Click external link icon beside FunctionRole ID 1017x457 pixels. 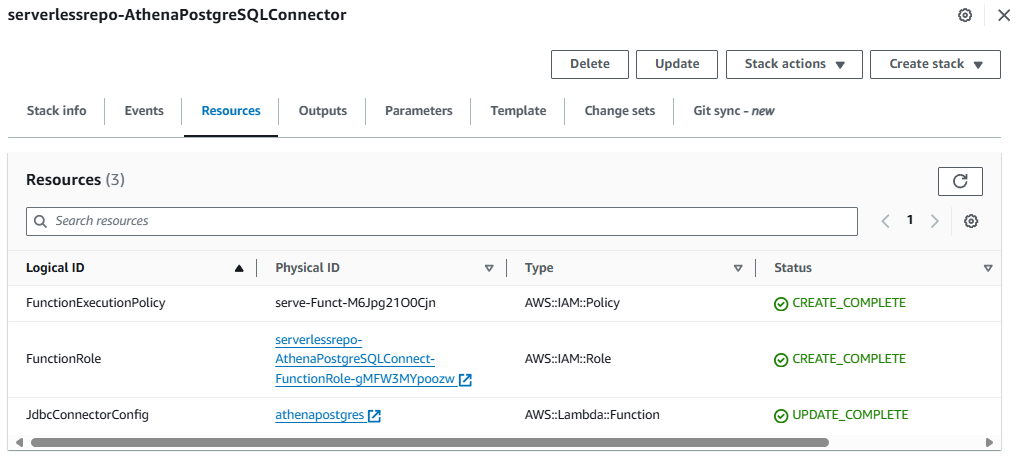465,381
